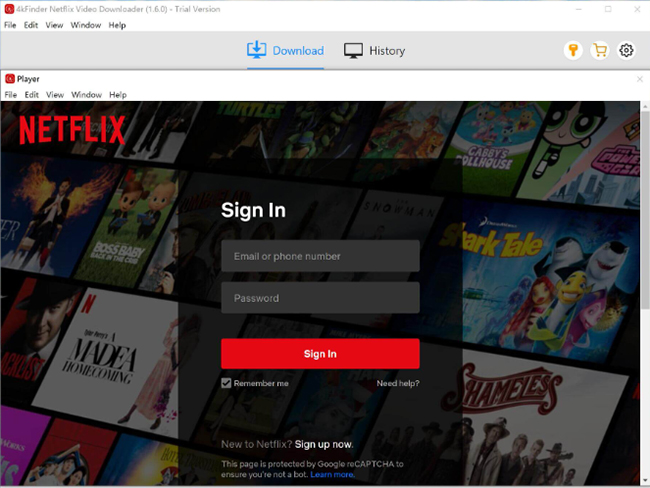Viewport: 650px width, 488px height.
Task: Open View menu in Player window
Action: [x=55, y=95]
